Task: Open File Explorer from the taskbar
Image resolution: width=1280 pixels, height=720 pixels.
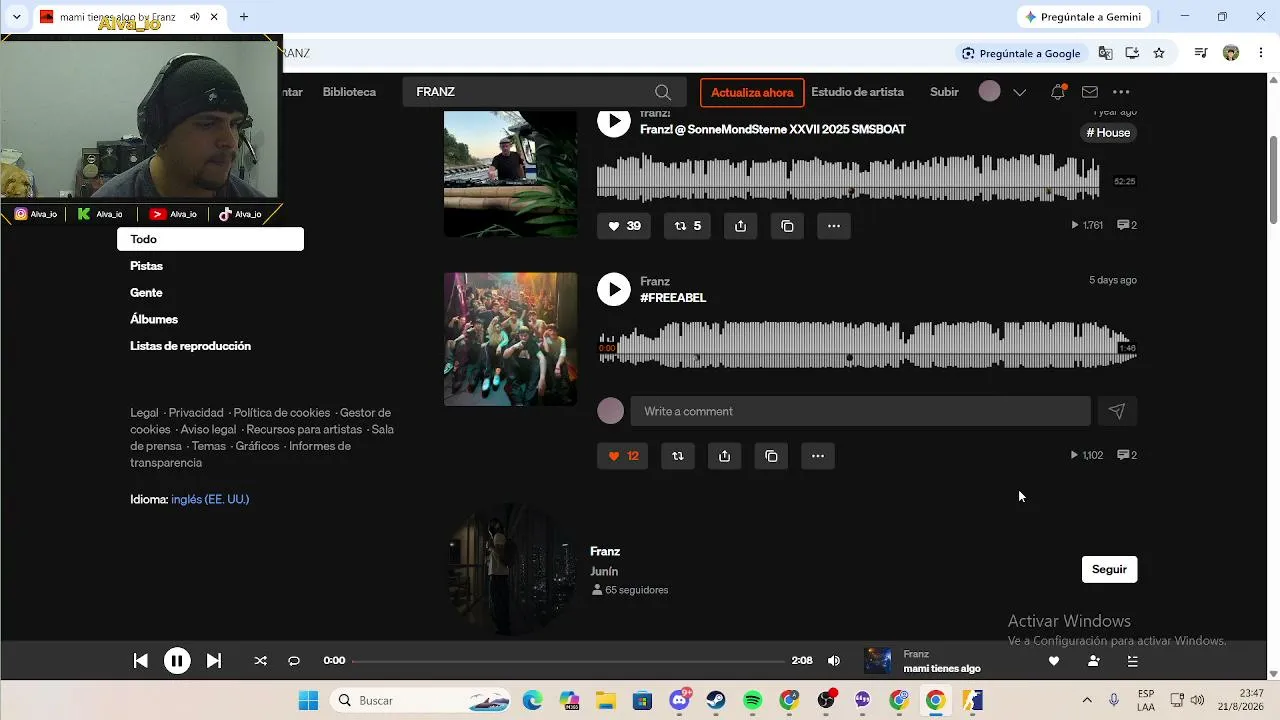Action: click(x=606, y=701)
